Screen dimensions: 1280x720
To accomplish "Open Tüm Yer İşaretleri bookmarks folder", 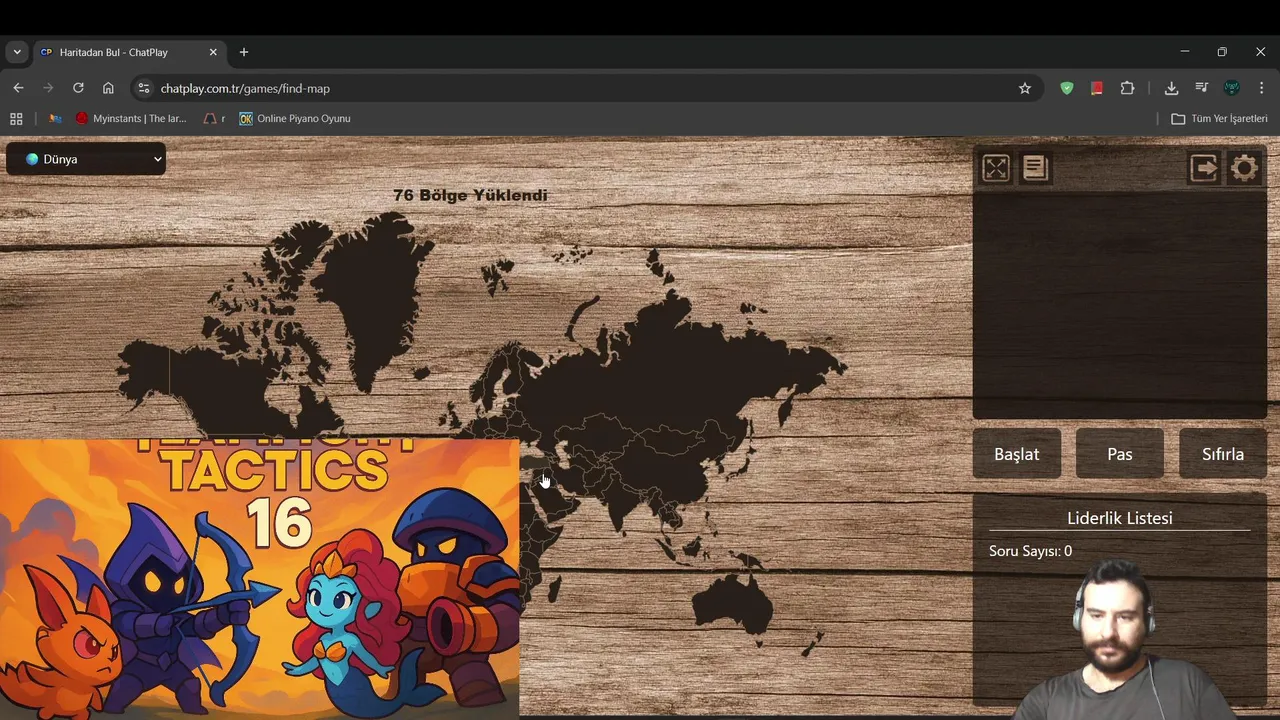I will click(1219, 118).
